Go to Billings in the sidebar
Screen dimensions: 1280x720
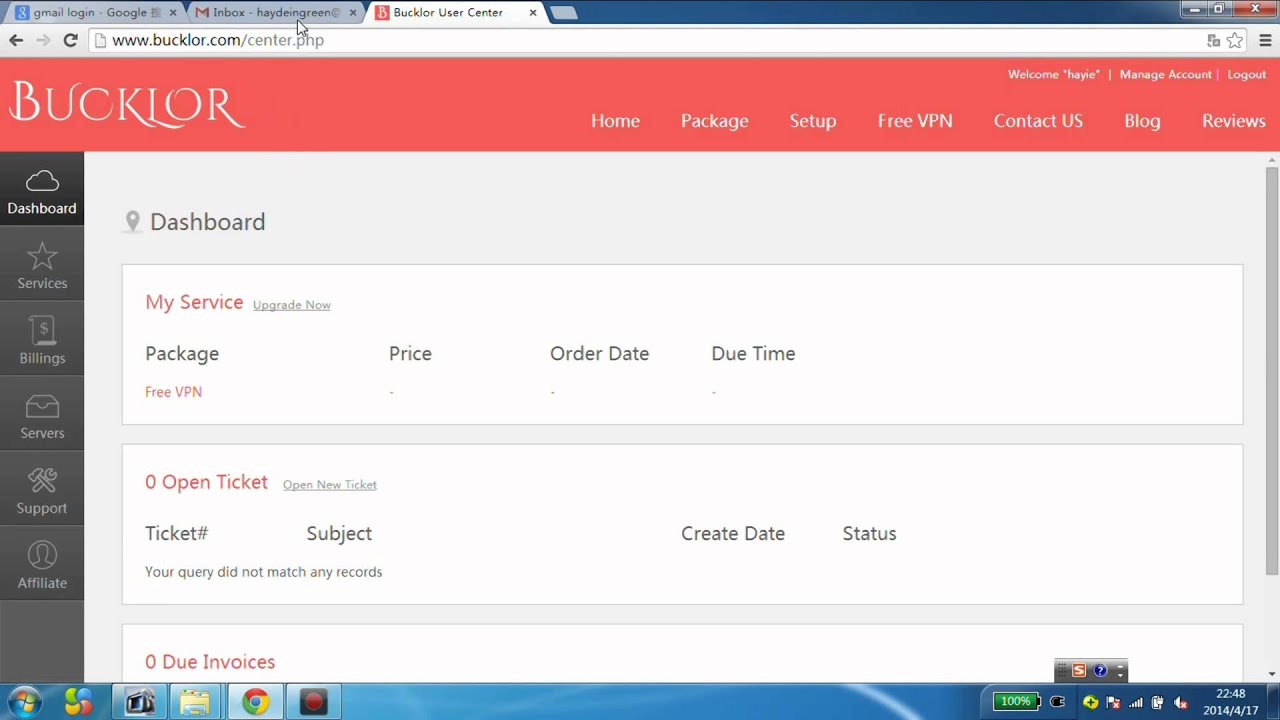click(42, 340)
